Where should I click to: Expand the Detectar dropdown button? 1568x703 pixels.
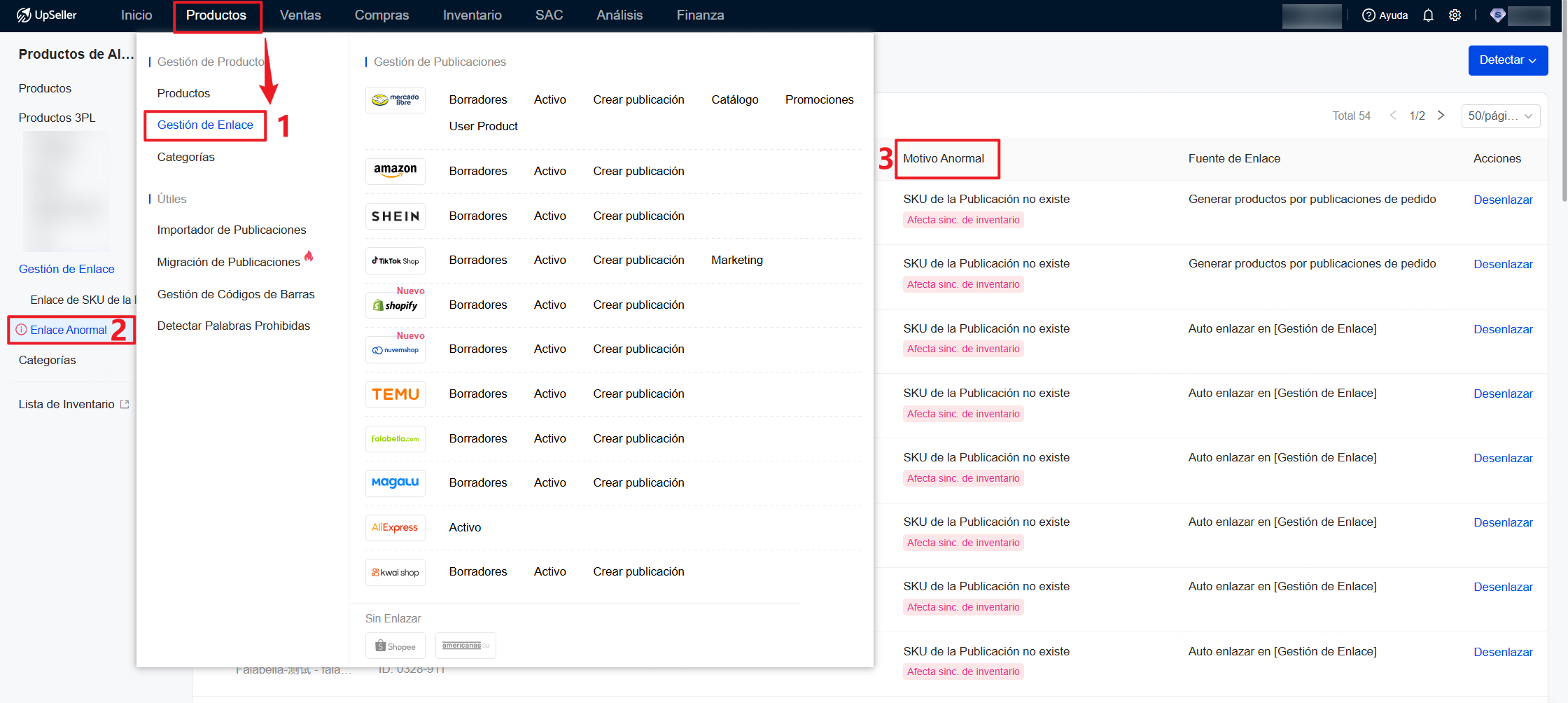pyautogui.click(x=1507, y=60)
